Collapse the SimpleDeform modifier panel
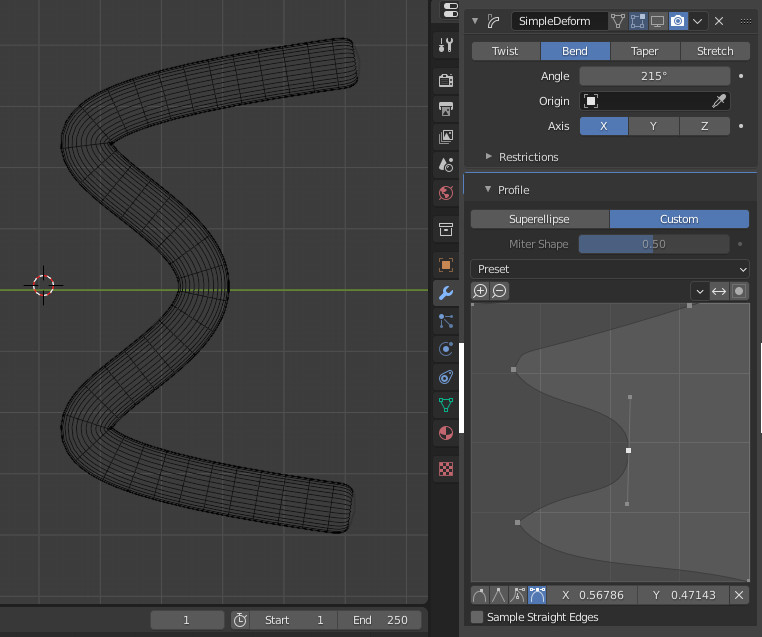The image size is (762, 637). pyautogui.click(x=475, y=21)
